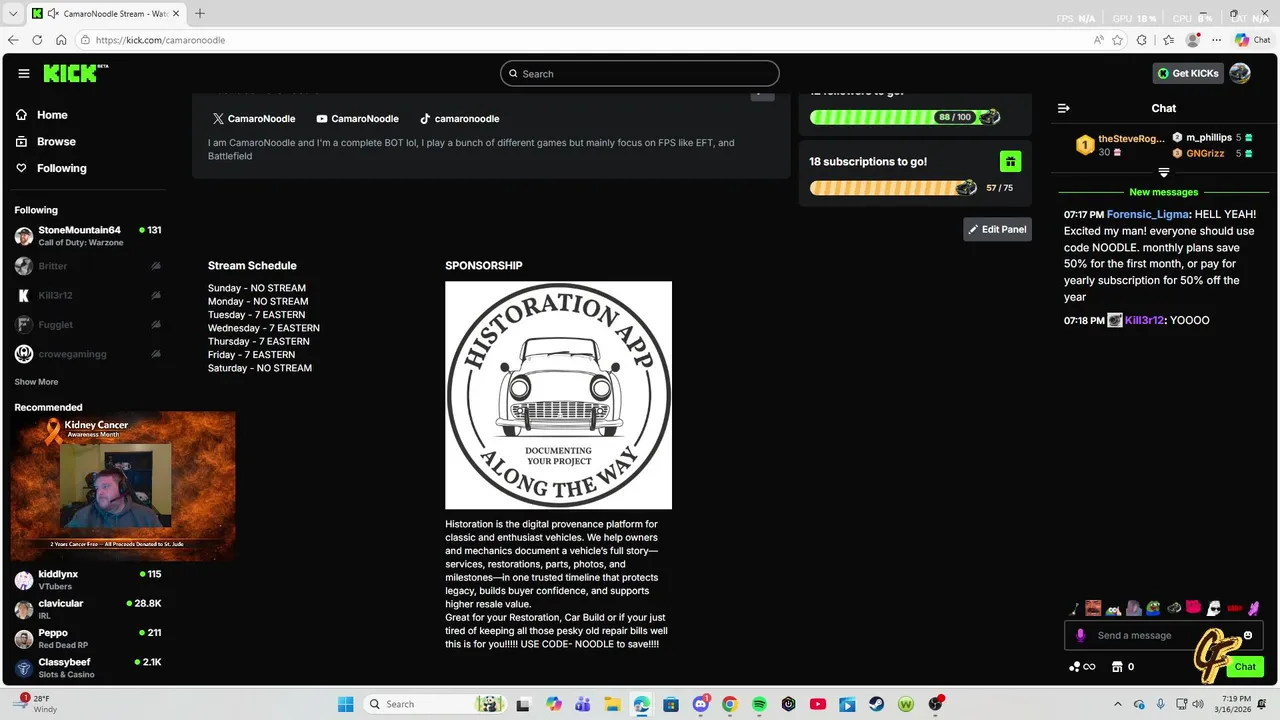
Task: Click New messages divider in chat
Action: [1163, 192]
